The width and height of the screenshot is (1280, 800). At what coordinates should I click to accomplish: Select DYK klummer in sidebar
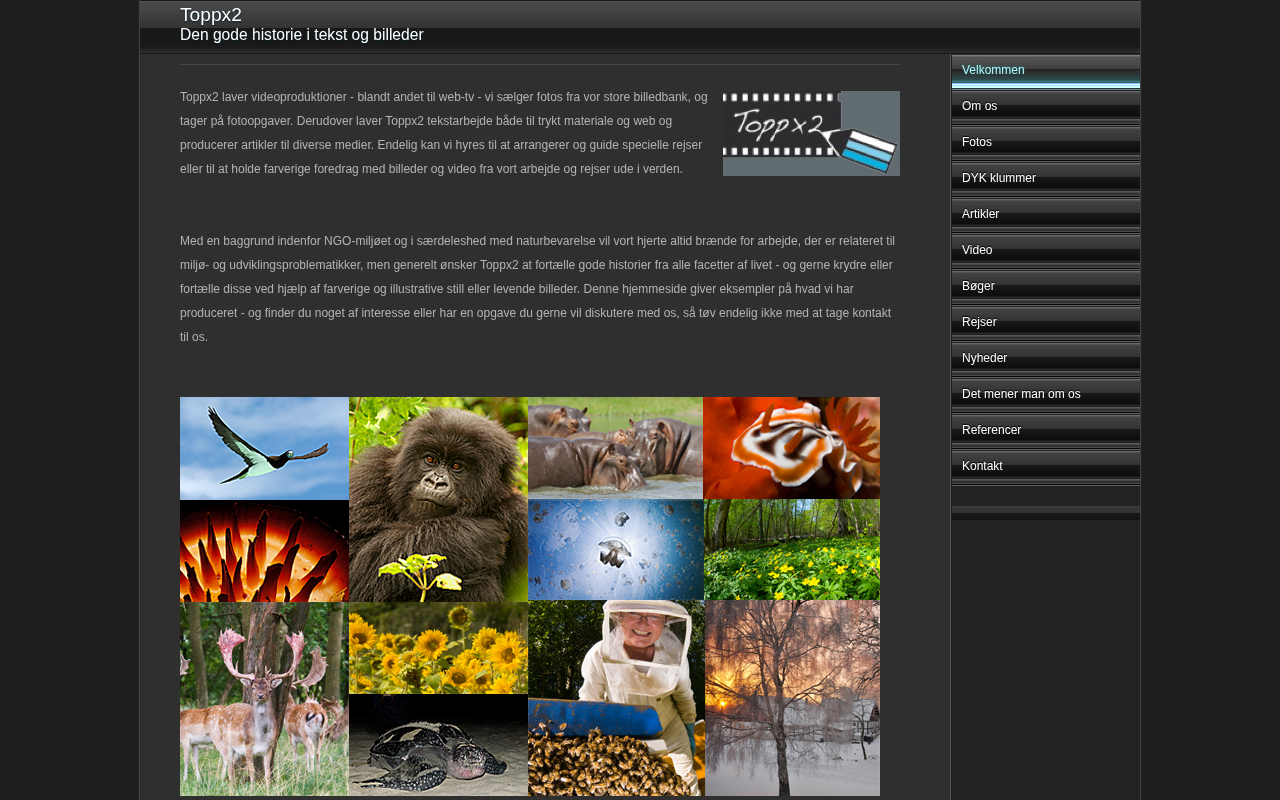[998, 178]
